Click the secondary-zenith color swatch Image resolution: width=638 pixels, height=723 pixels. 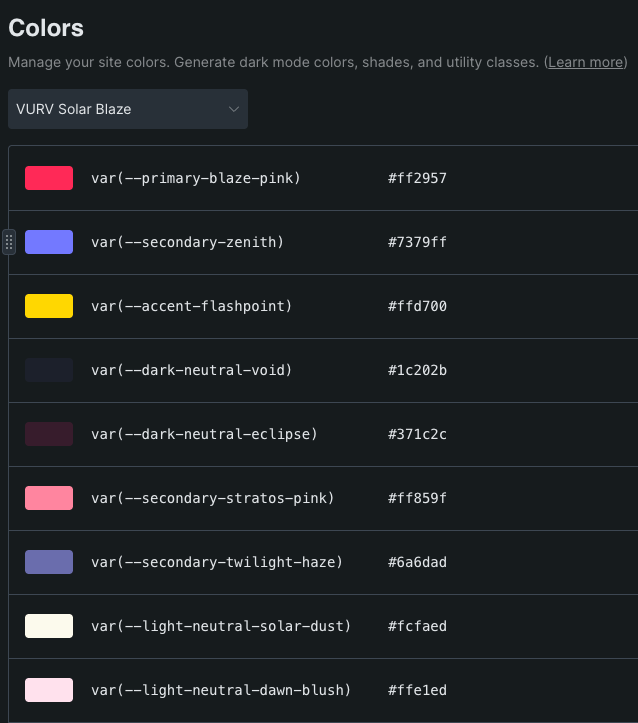pos(49,242)
